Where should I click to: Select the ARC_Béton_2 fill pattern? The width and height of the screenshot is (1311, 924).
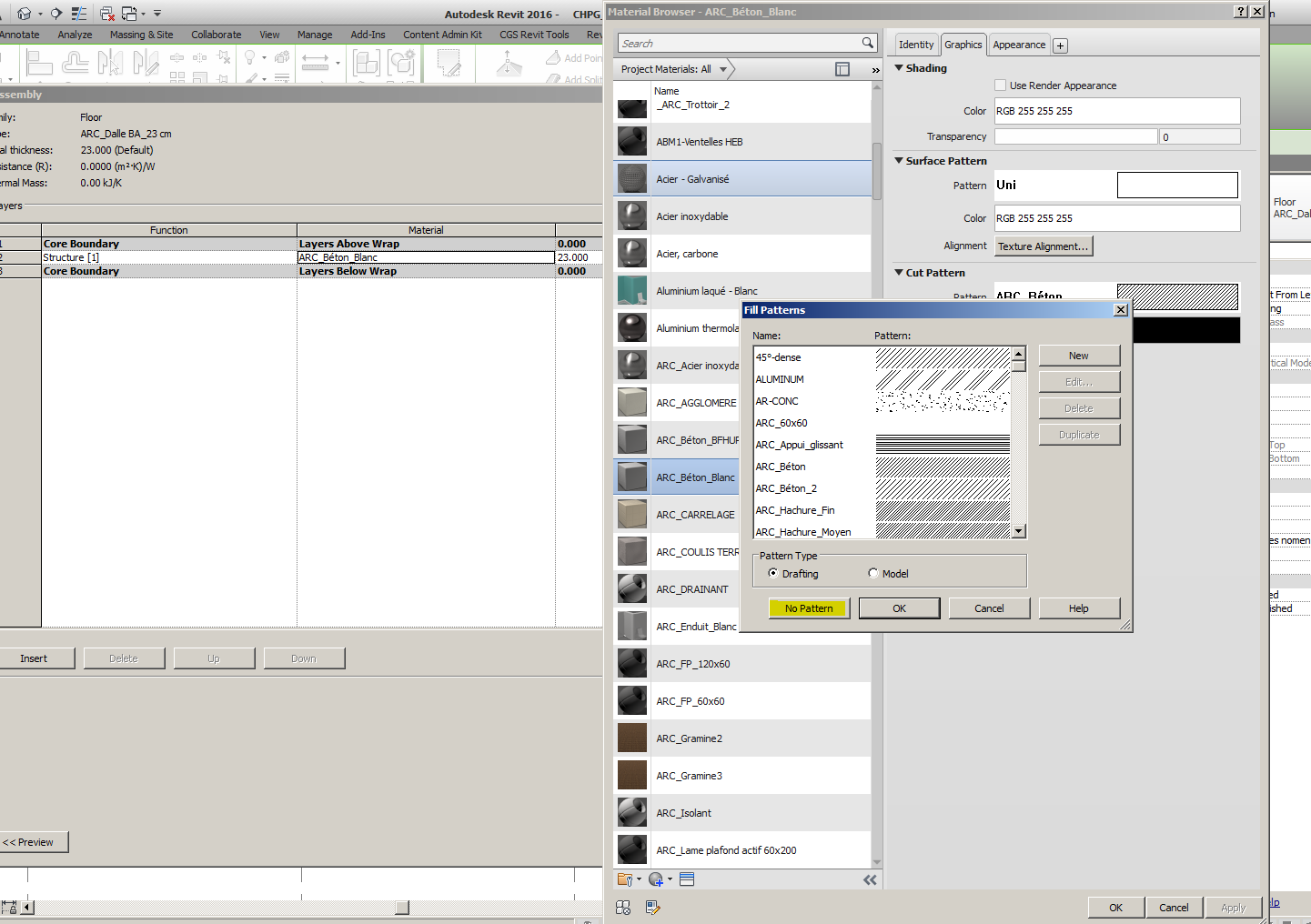pyautogui.click(x=786, y=488)
